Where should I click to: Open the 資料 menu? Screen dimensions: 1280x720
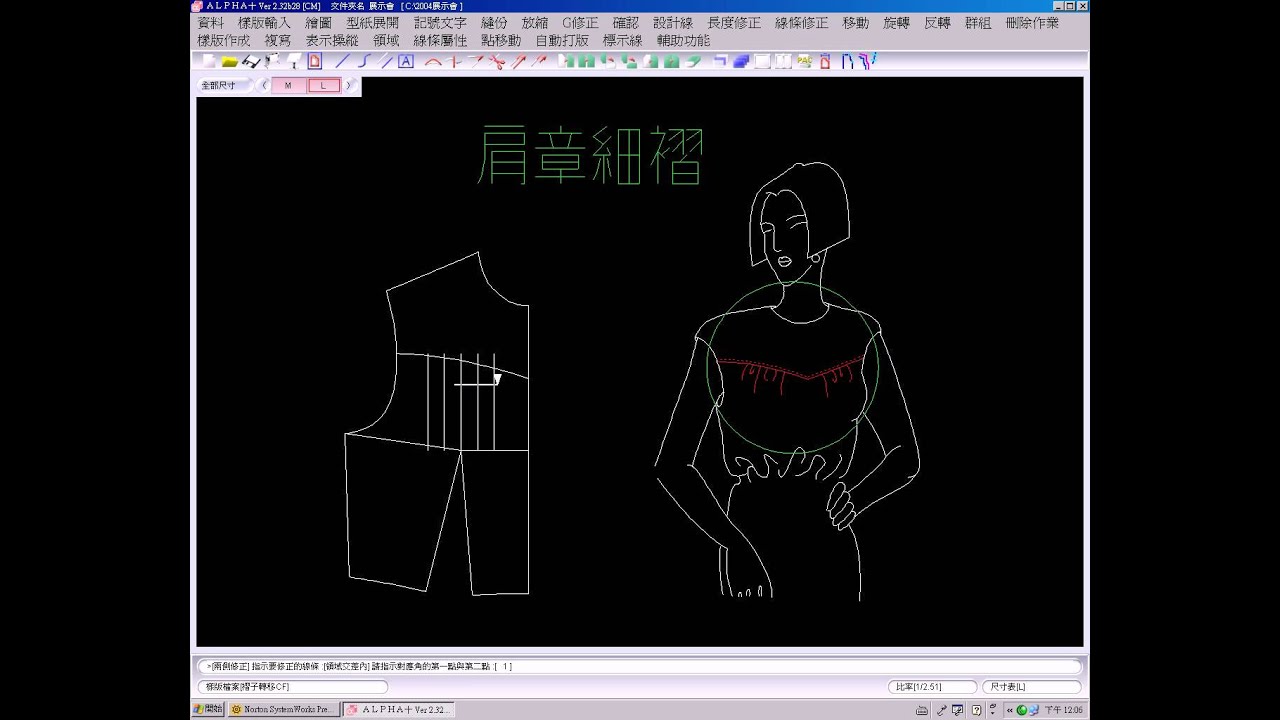[211, 22]
